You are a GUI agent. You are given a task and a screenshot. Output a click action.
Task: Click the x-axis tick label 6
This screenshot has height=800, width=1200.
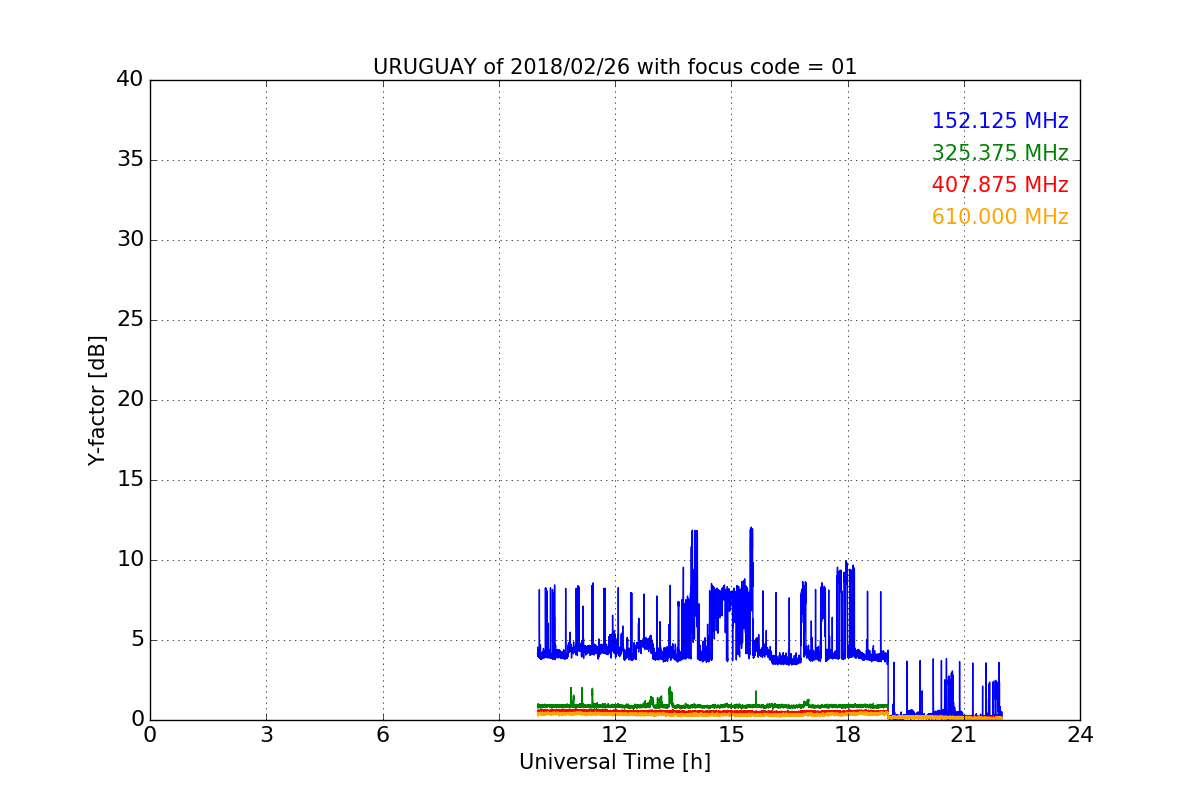[x=383, y=735]
